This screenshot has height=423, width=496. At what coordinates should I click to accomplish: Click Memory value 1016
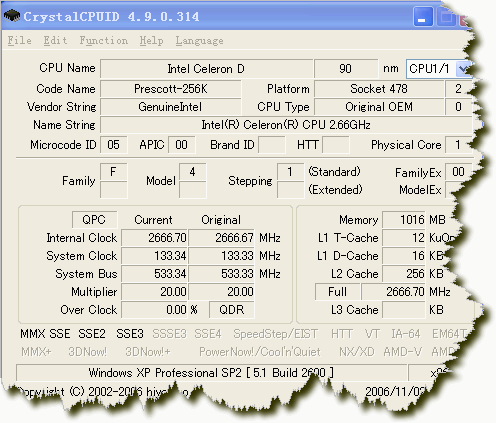404,220
